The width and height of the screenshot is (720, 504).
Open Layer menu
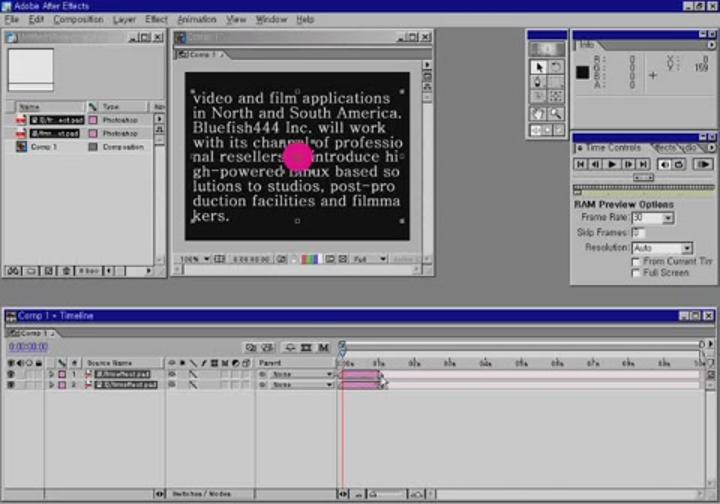[124, 20]
